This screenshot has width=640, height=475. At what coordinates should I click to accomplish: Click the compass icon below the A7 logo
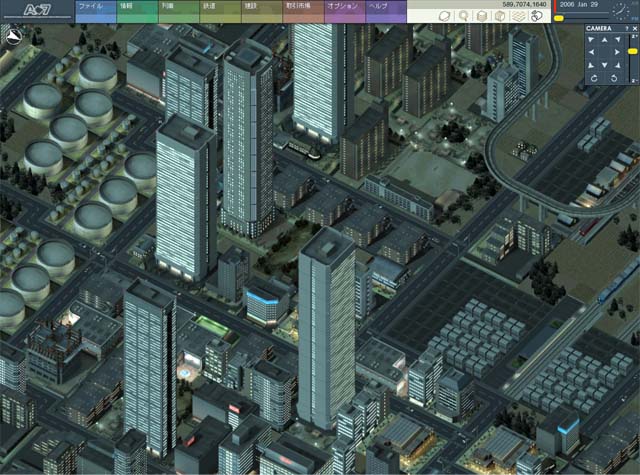coord(13,40)
